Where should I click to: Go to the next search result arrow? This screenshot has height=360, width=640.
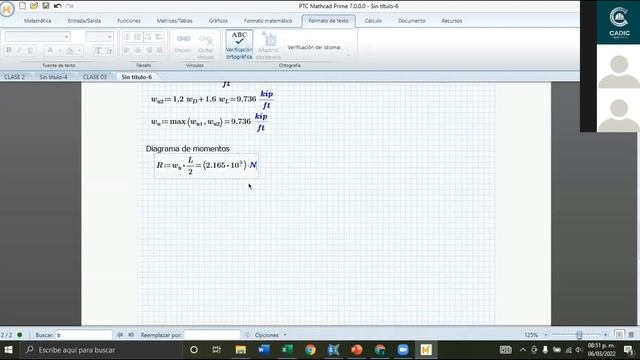[x=131, y=335]
